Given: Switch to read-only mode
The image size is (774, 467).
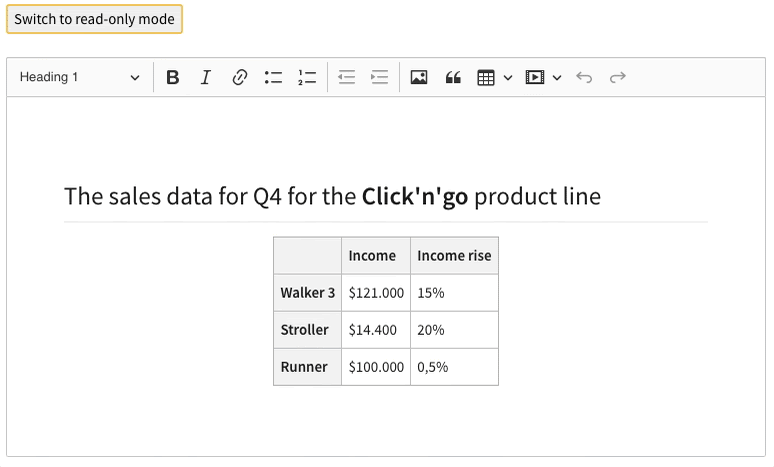Looking at the screenshot, I should [x=94, y=19].
